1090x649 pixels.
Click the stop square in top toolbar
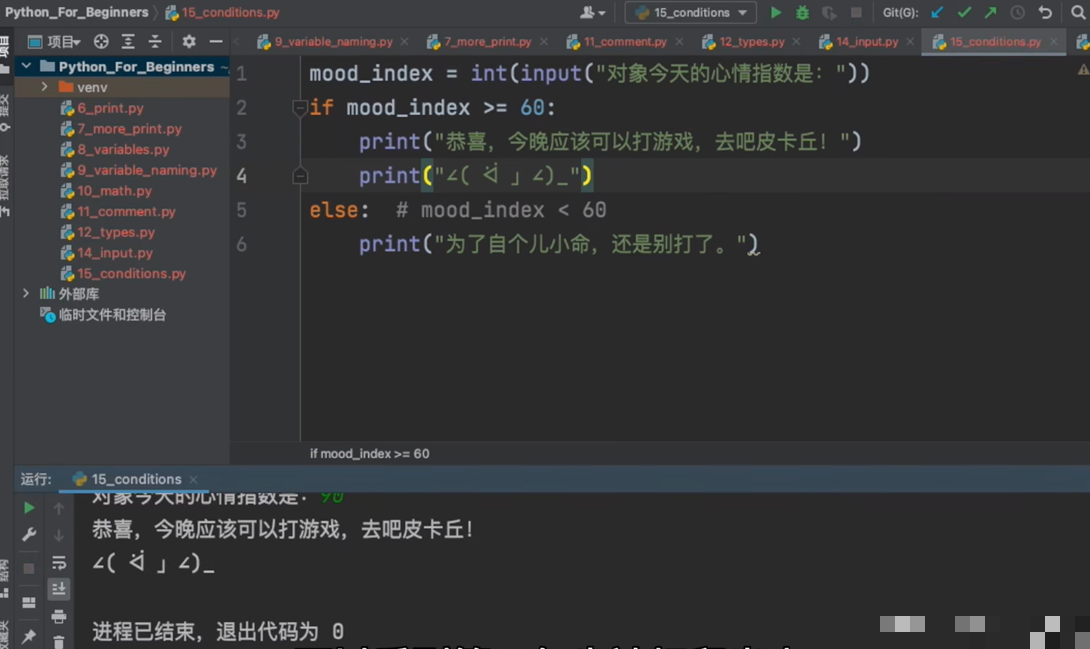tap(856, 13)
